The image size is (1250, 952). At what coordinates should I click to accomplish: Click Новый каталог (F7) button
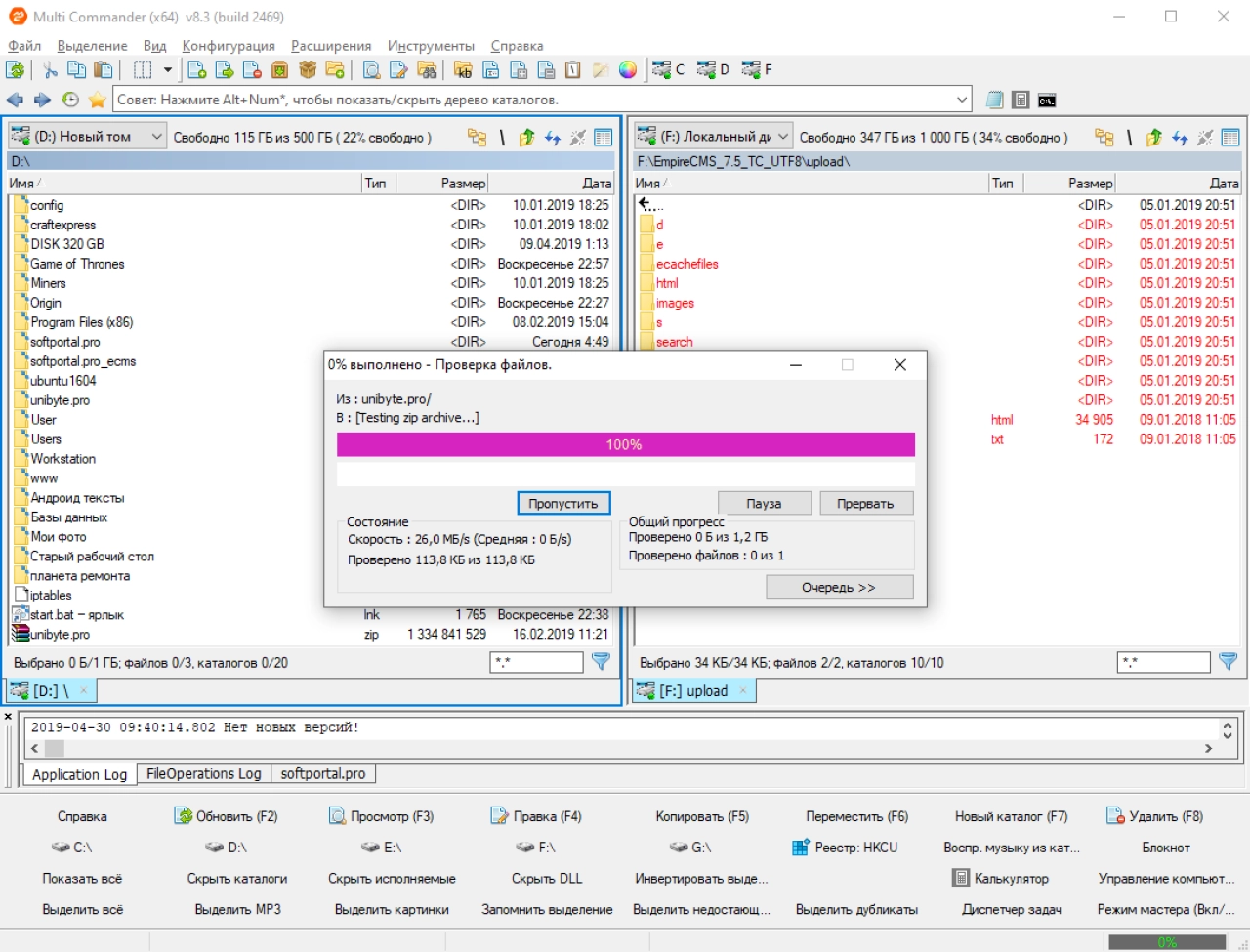click(x=1012, y=816)
